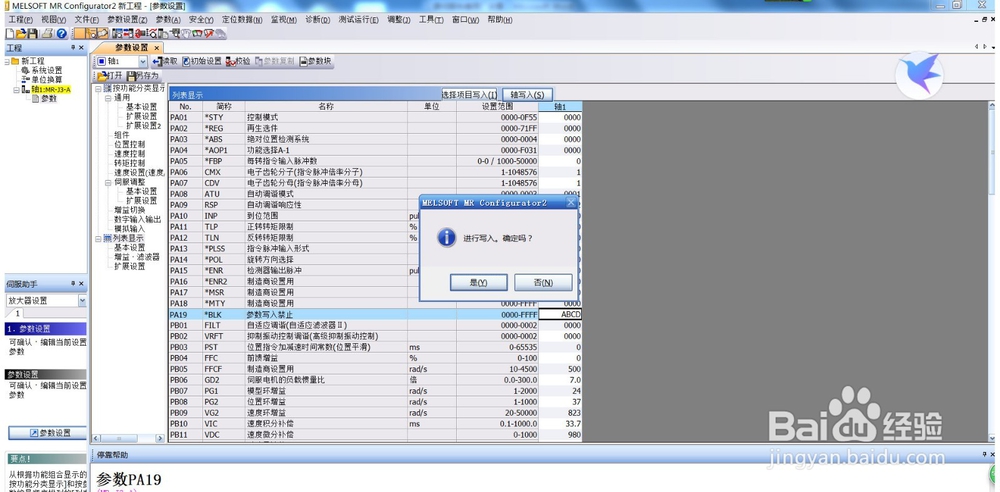Open the 帮助(H) menu
The image size is (1000, 492).
(x=499, y=20)
